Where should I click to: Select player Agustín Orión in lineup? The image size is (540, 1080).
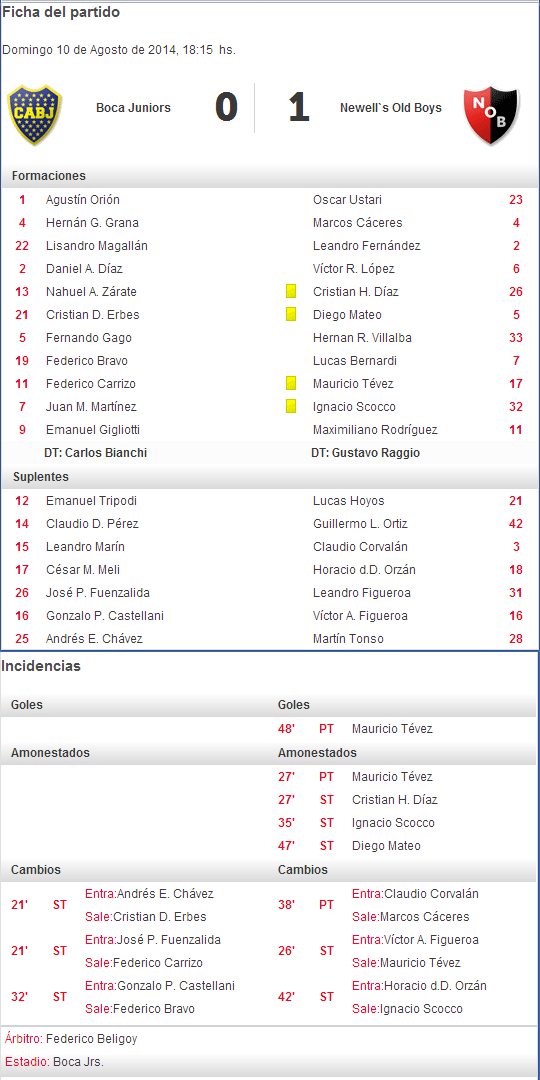coord(83,200)
